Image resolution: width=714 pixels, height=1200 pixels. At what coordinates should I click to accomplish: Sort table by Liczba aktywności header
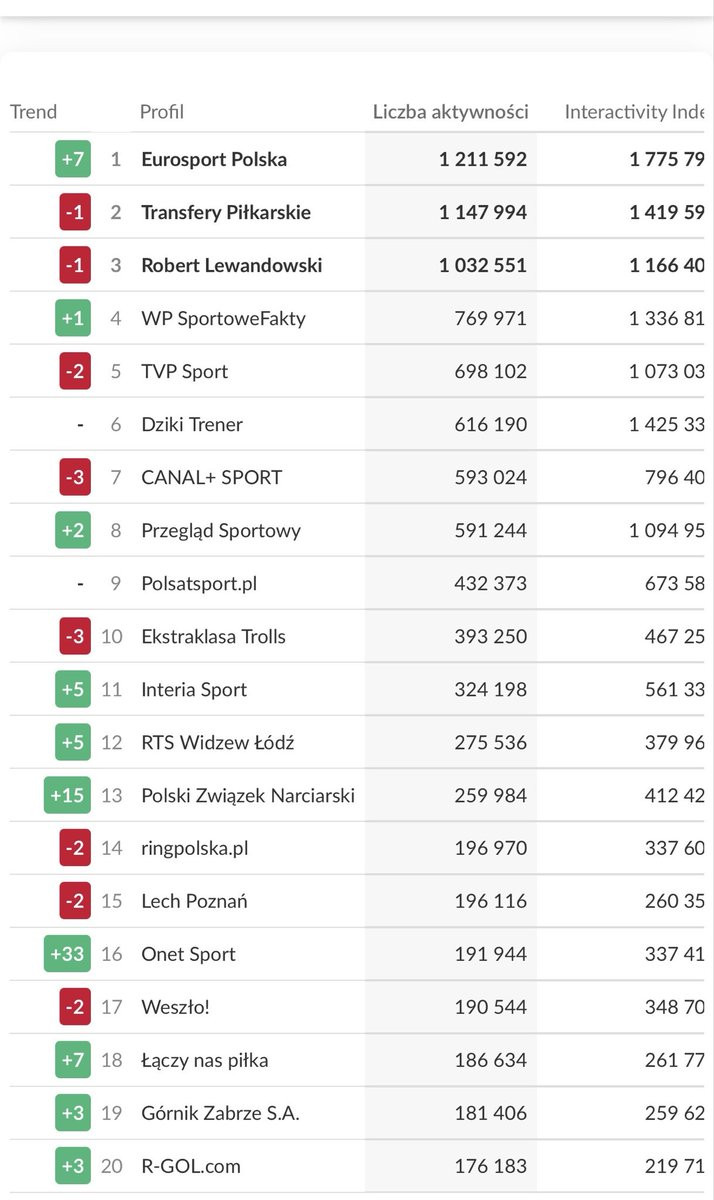pos(451,112)
